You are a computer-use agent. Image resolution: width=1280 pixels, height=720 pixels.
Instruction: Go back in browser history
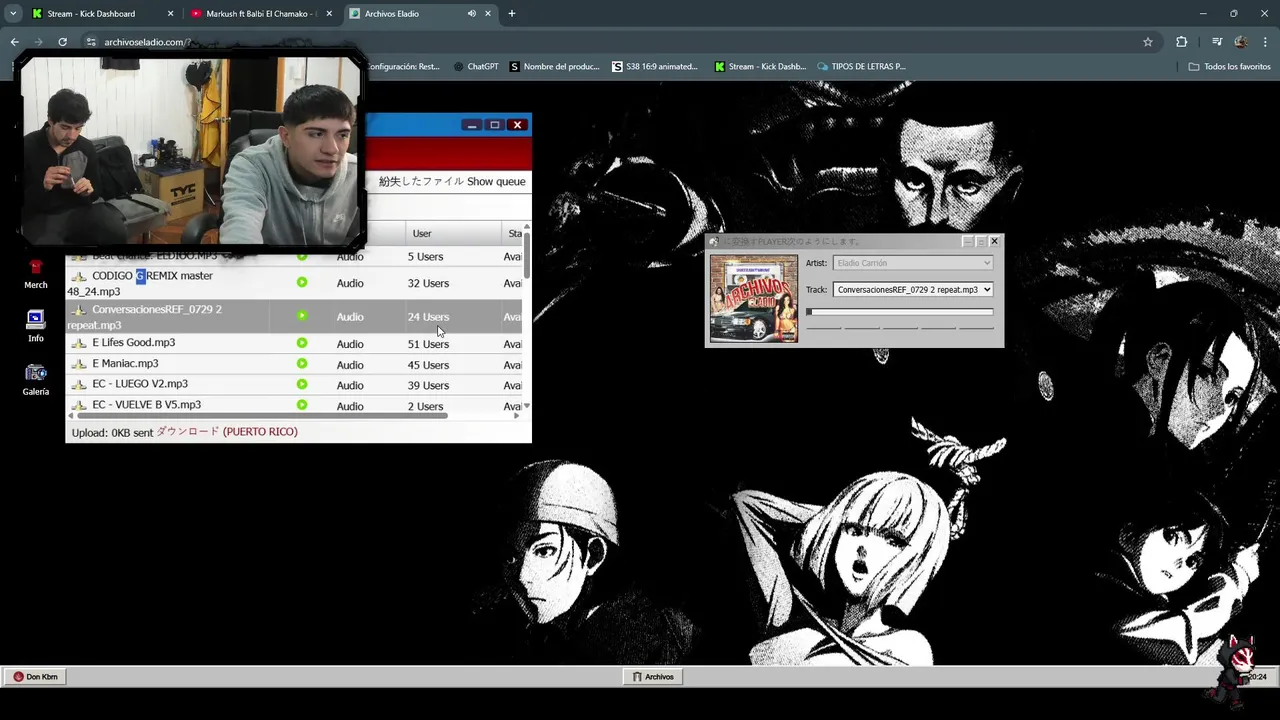(x=14, y=42)
